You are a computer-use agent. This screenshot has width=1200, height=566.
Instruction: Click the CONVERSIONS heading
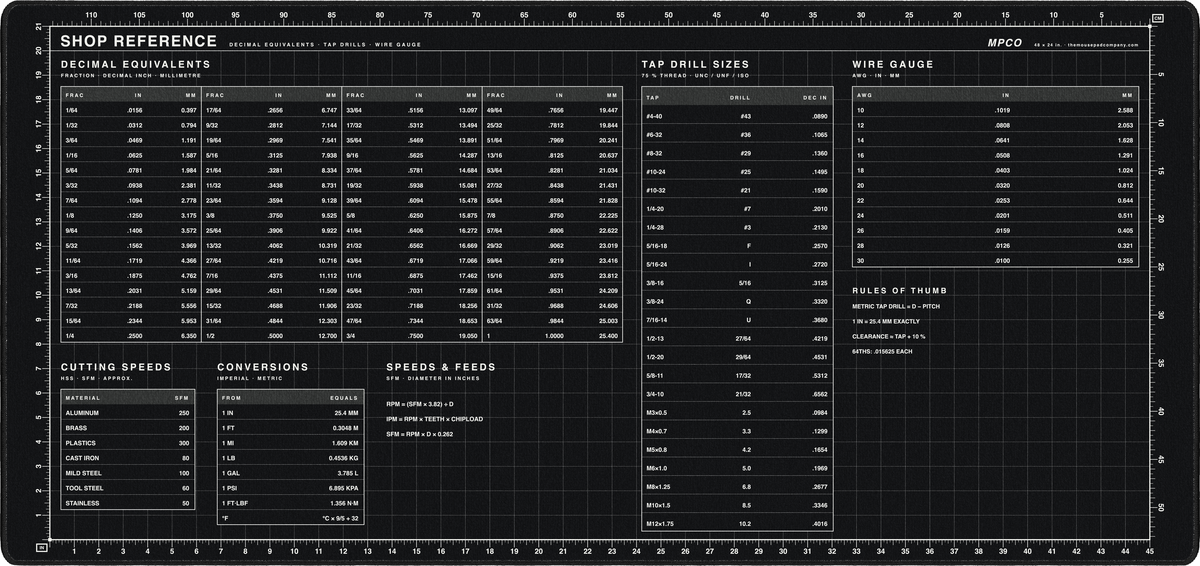click(x=261, y=367)
